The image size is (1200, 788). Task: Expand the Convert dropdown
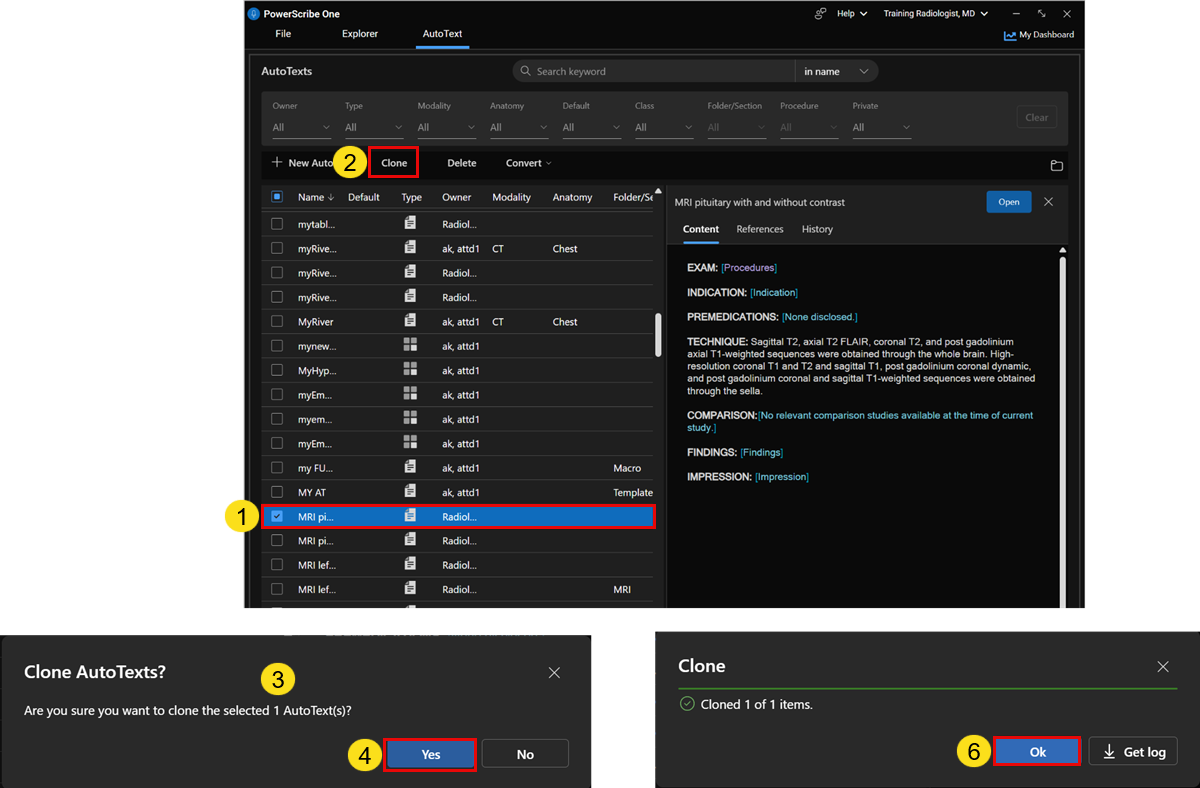tap(528, 163)
